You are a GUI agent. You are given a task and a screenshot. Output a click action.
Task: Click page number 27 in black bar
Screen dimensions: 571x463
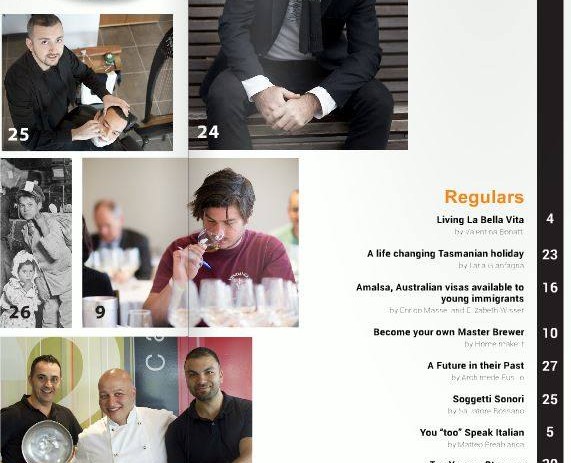point(550,366)
